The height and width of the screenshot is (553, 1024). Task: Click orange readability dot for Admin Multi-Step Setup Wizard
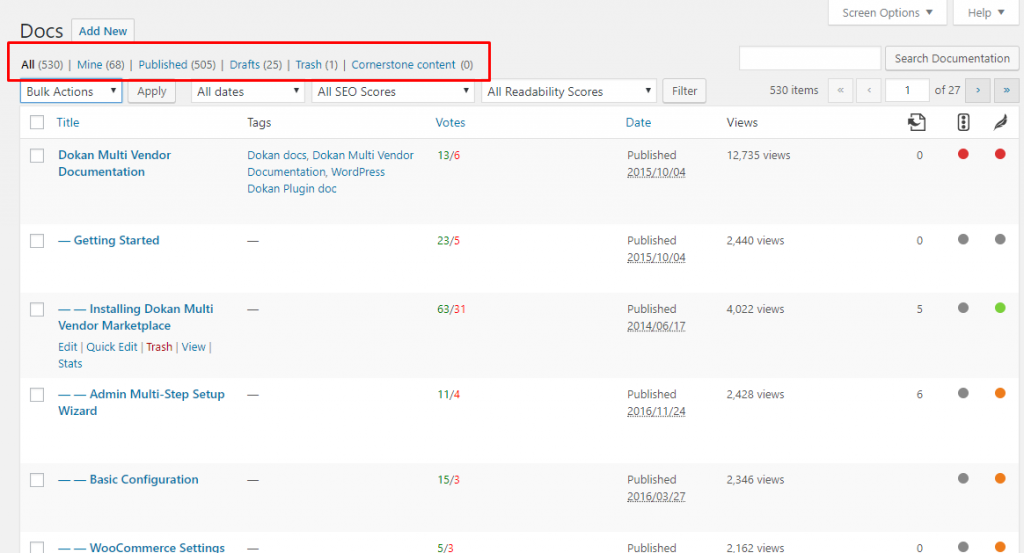pyautogui.click(x=1000, y=393)
